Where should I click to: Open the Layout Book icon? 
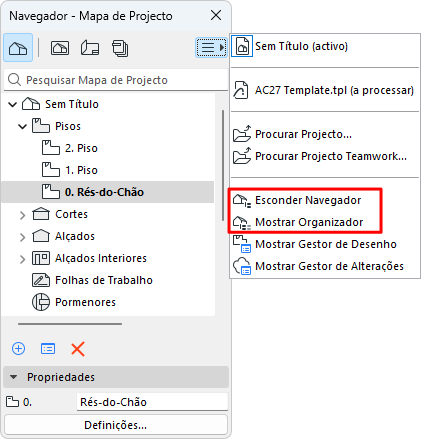90,48
